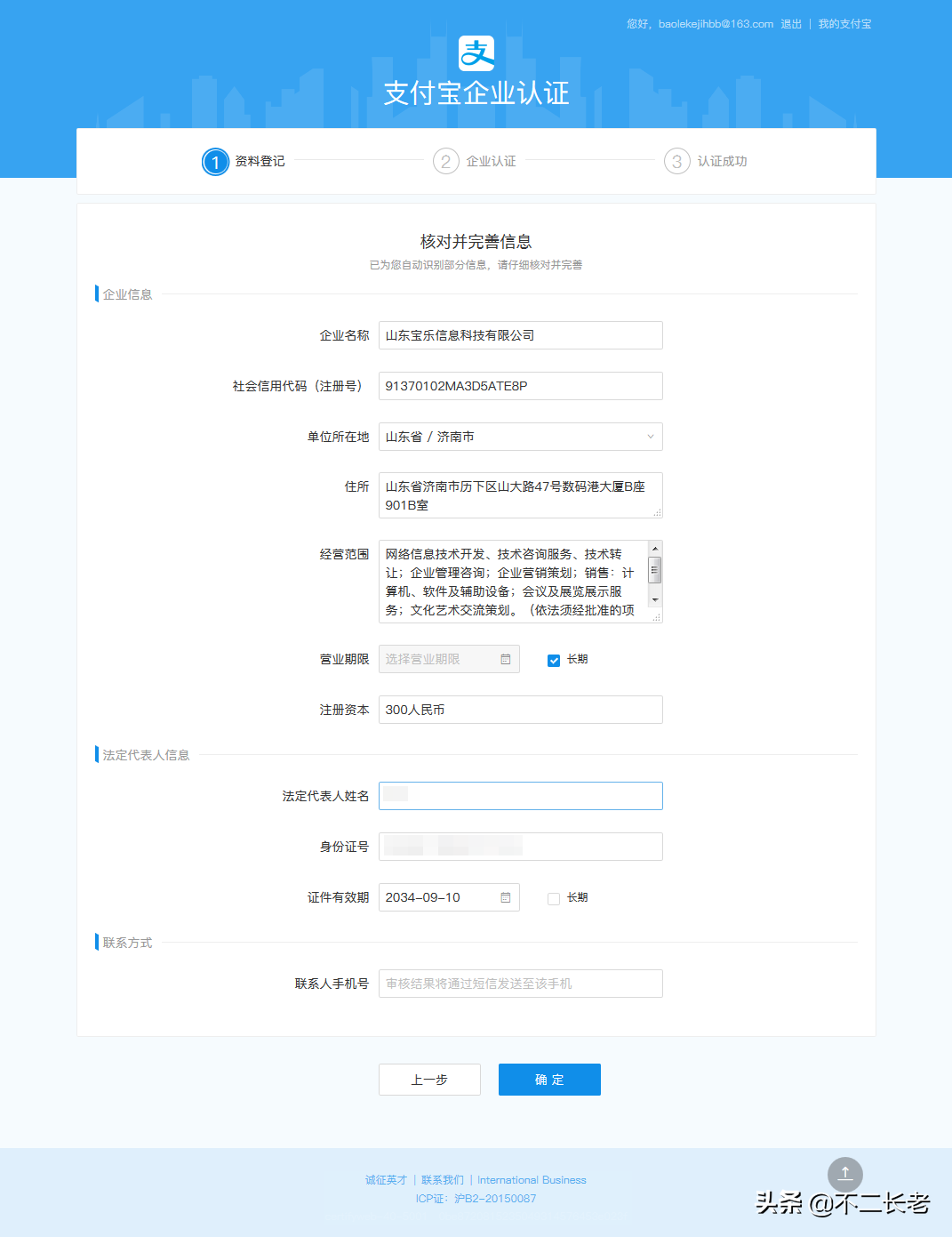Click step 1 circle 资料登记
Screen dimensions: 952x1237
(x=215, y=162)
